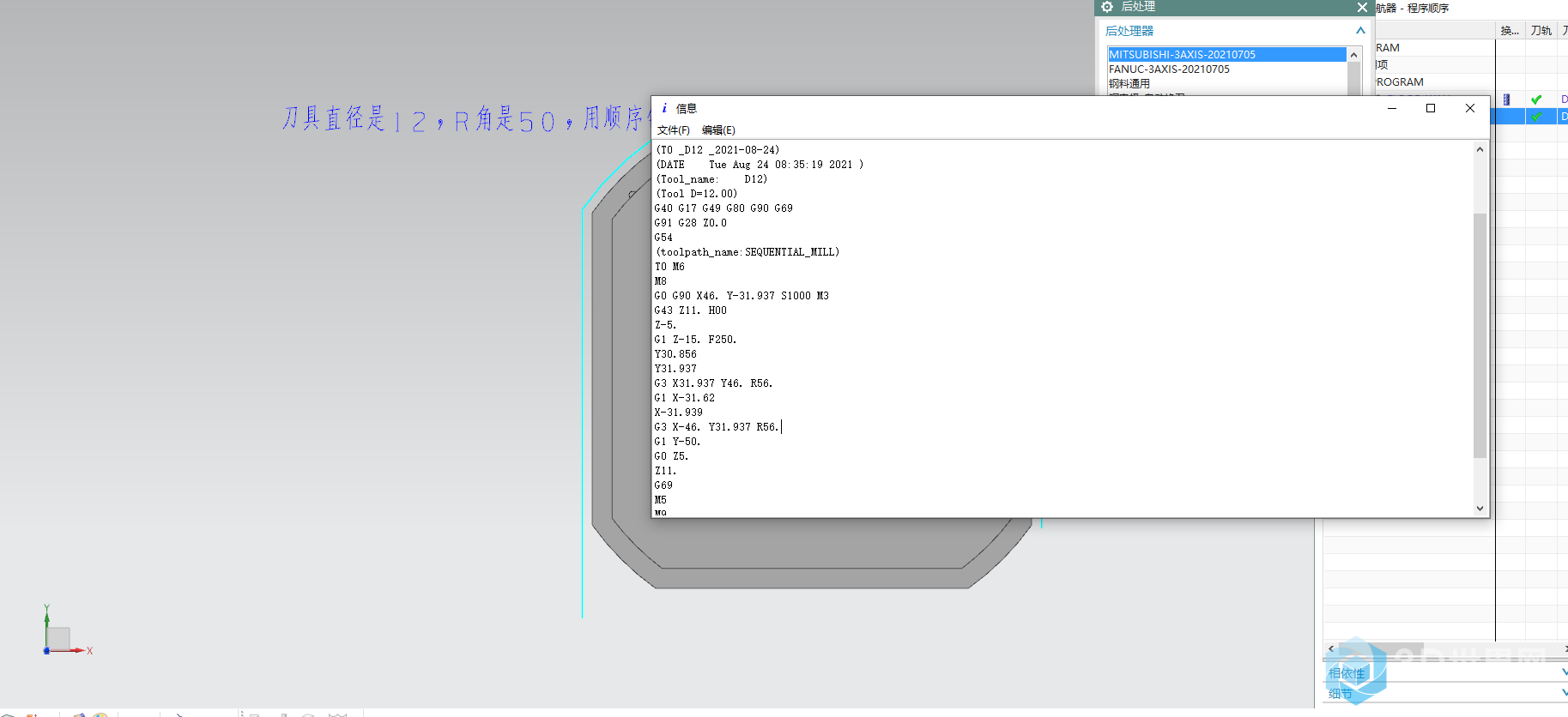The image size is (1568, 717).
Task: Click the red X axis of view triad
Action: 77,651
